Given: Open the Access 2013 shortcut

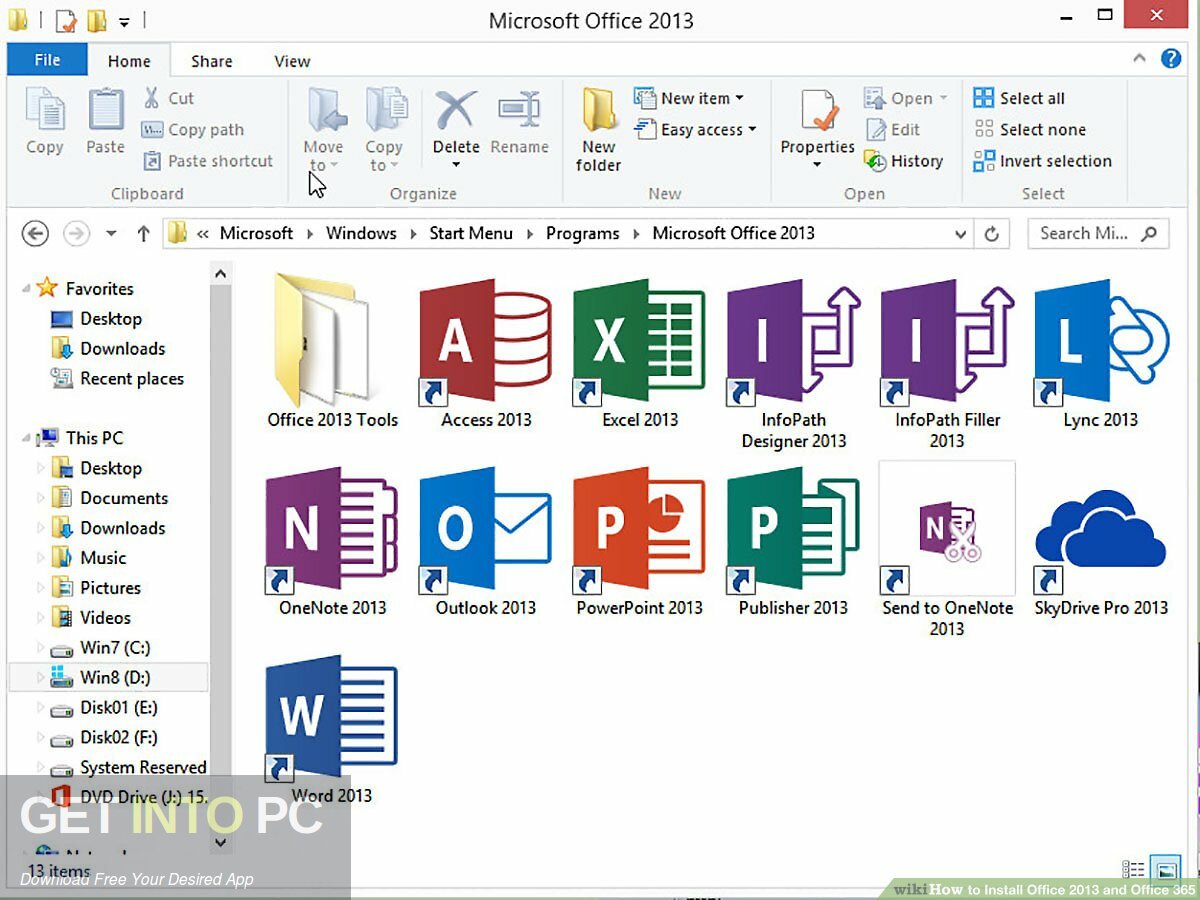Looking at the screenshot, I should point(486,355).
